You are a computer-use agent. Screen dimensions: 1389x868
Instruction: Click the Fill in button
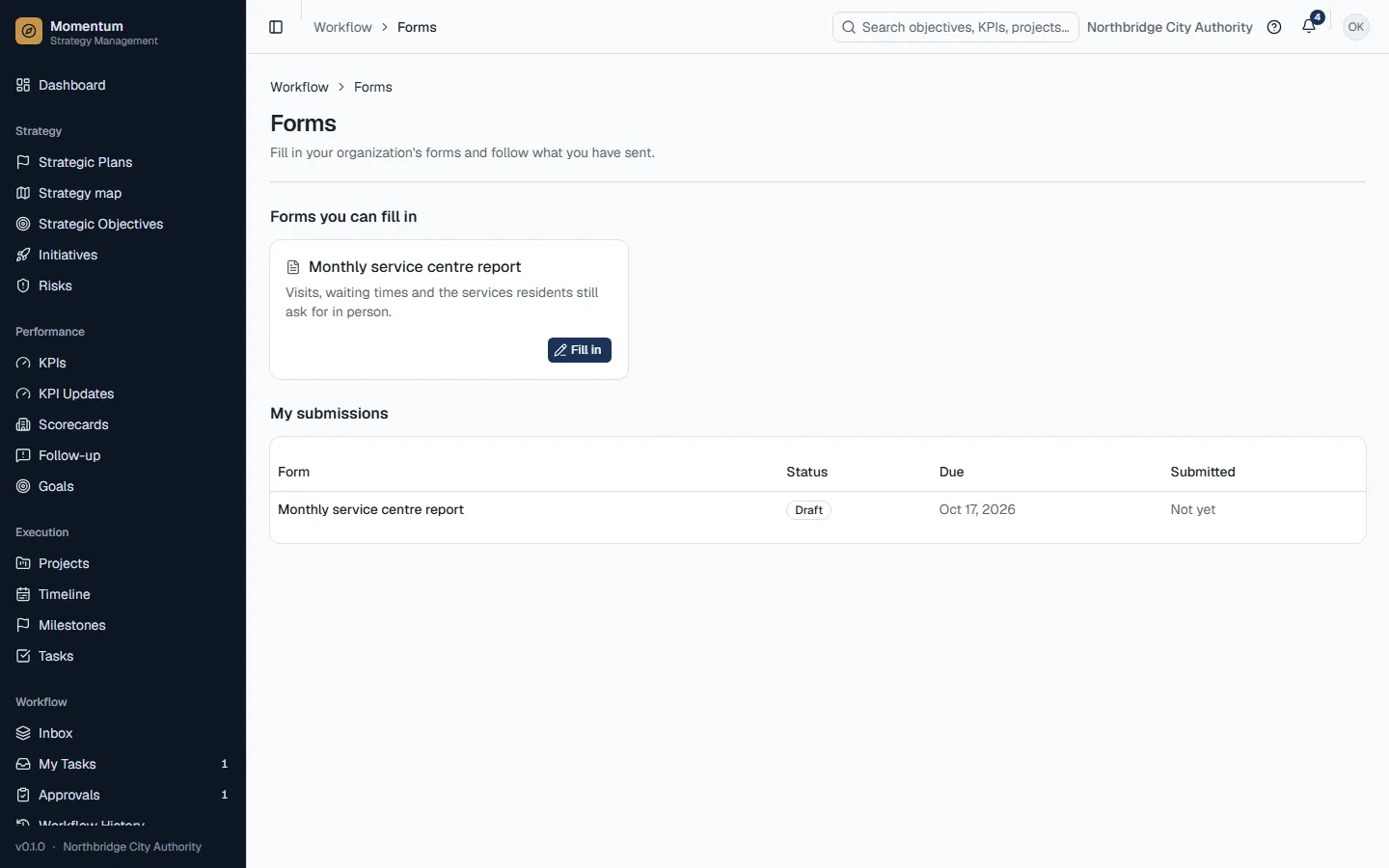tap(579, 350)
